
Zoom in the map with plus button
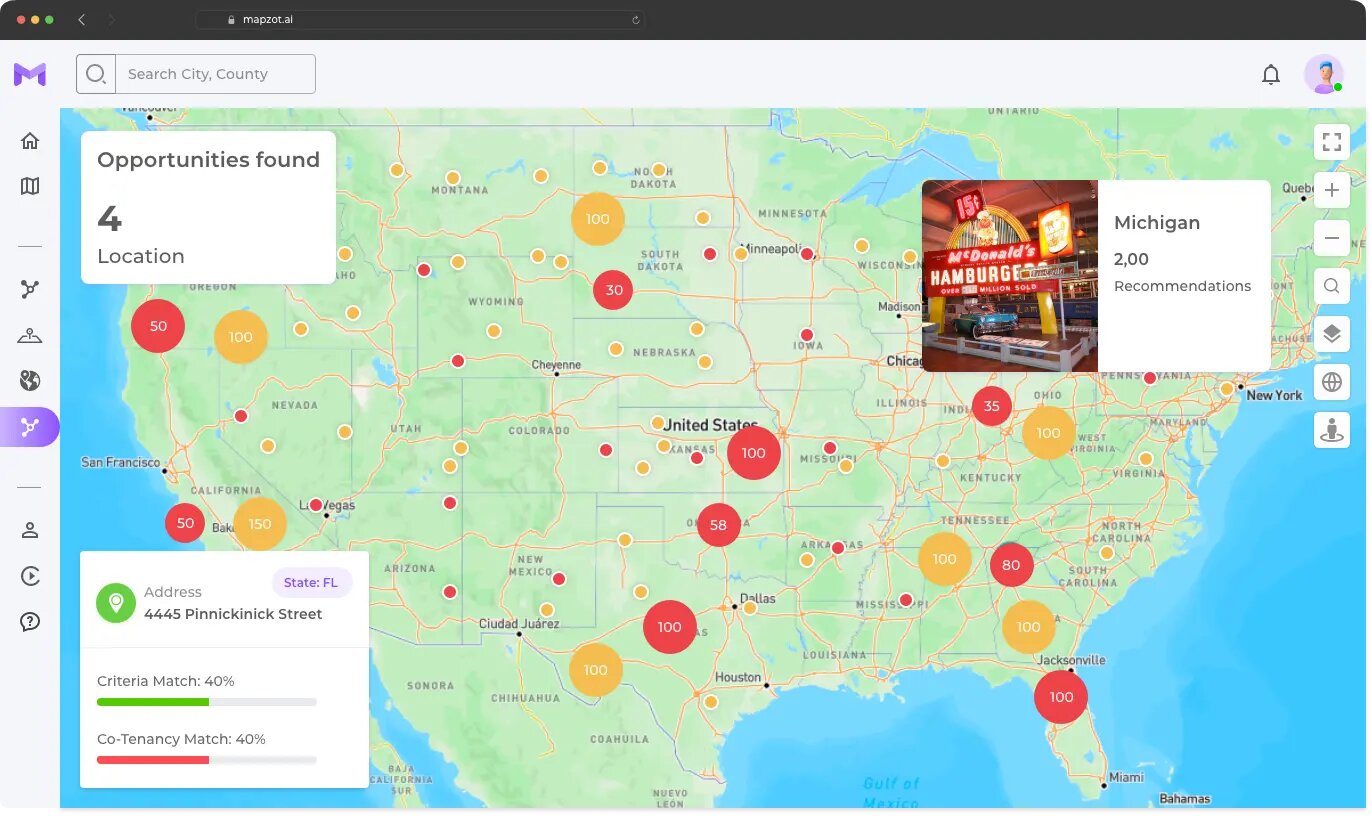point(1332,190)
